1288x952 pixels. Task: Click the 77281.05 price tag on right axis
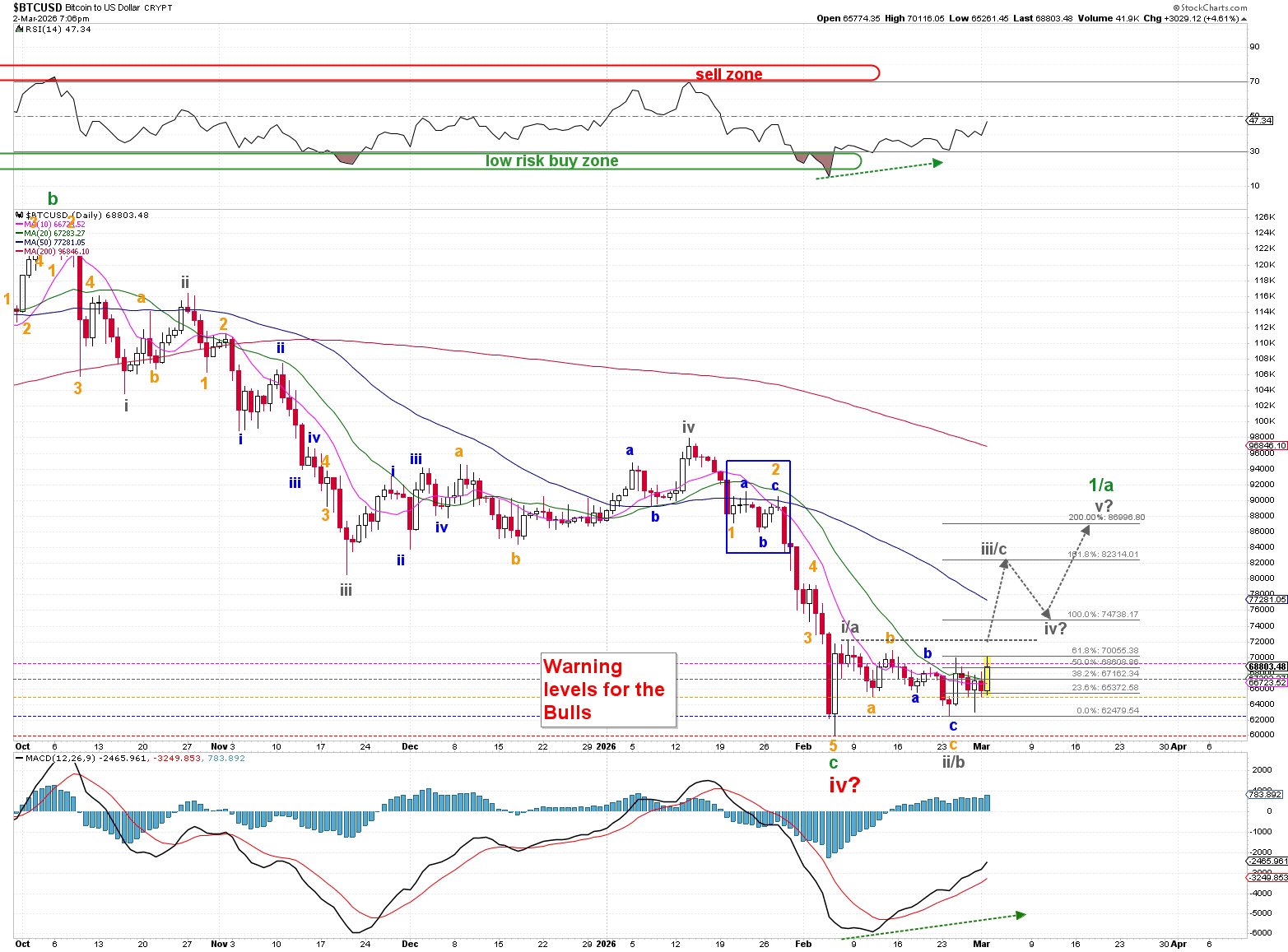(1267, 600)
